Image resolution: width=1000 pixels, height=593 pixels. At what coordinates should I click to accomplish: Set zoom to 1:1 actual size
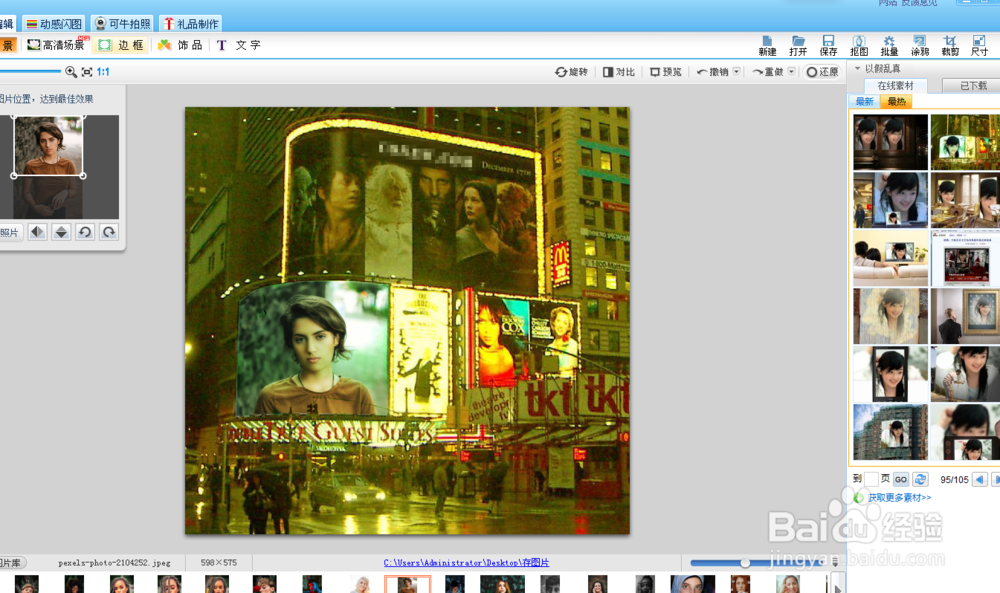click(103, 72)
